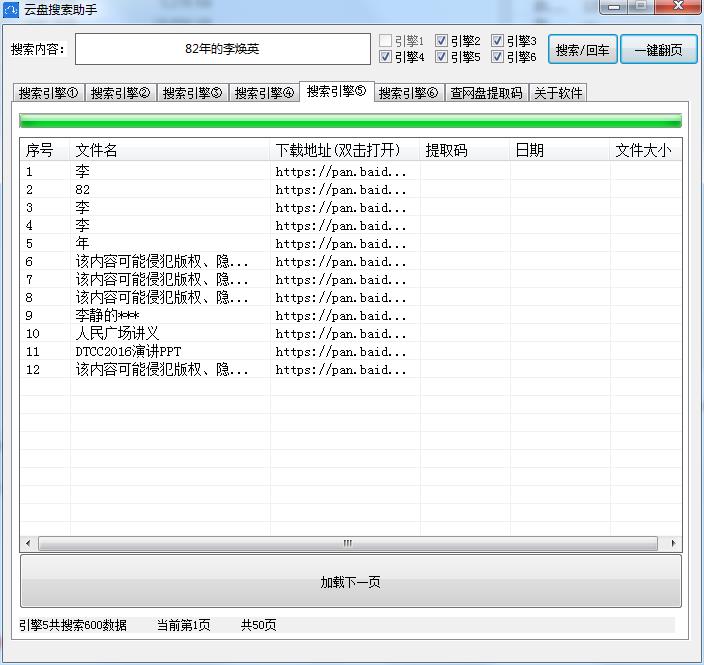Click the scrollbar right arrow
Image resolution: width=704 pixels, height=665 pixels.
[x=673, y=543]
